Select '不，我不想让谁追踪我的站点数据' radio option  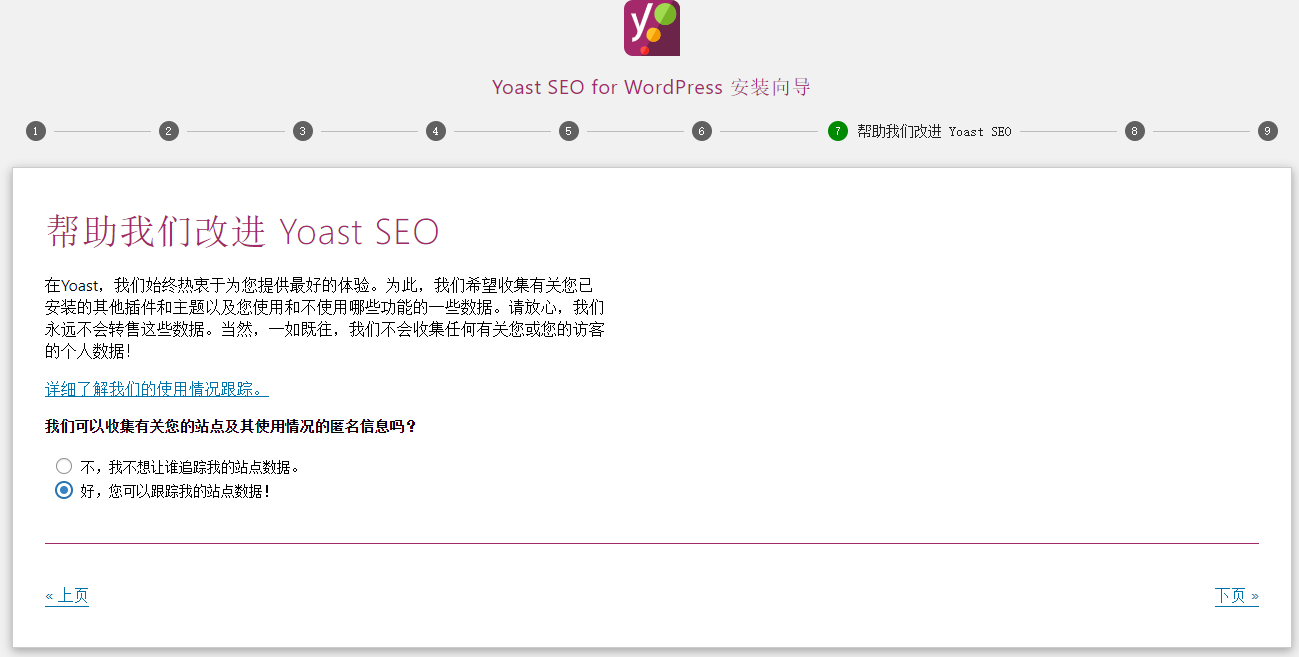(x=64, y=466)
